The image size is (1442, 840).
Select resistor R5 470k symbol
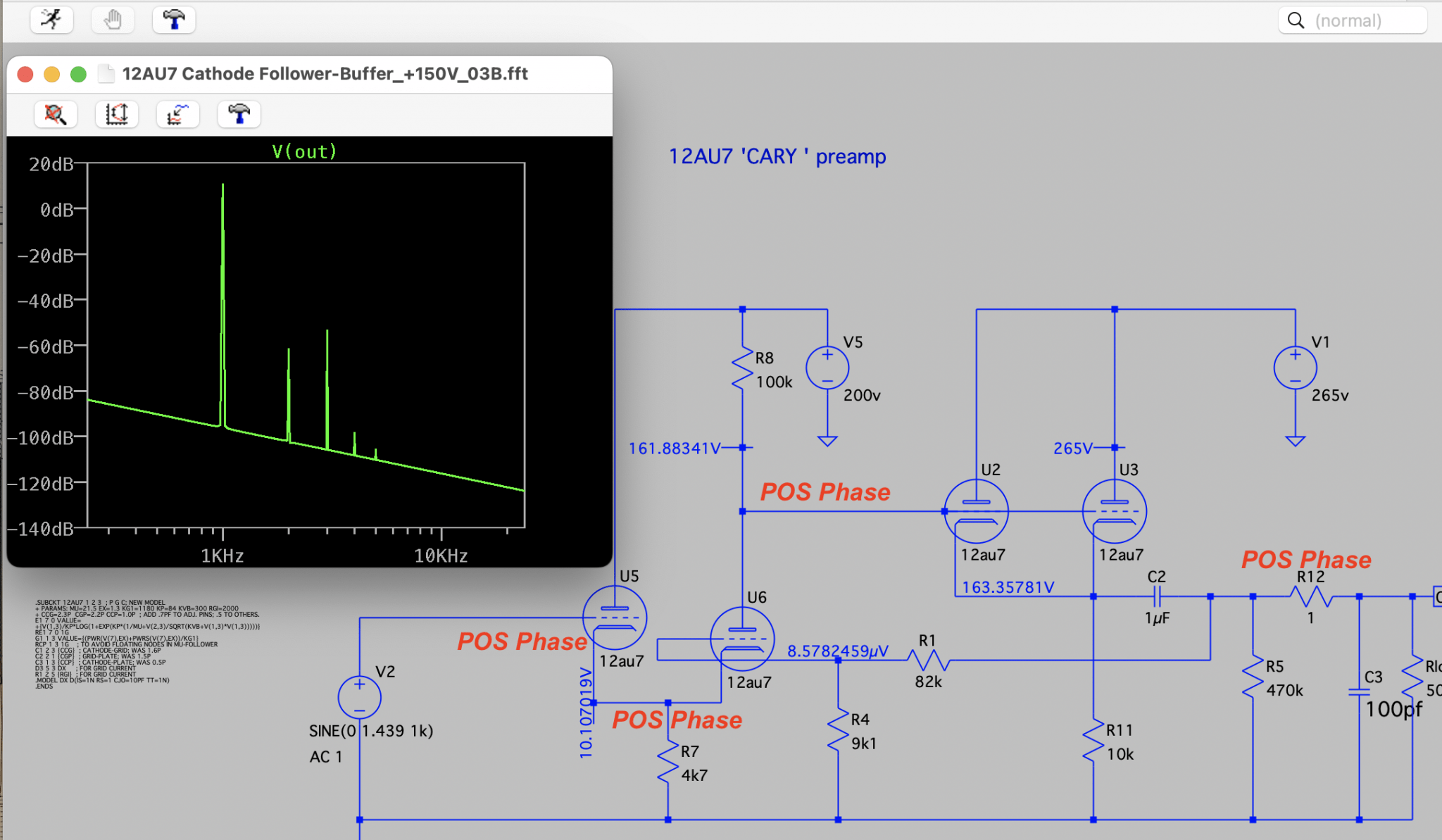tap(1253, 677)
